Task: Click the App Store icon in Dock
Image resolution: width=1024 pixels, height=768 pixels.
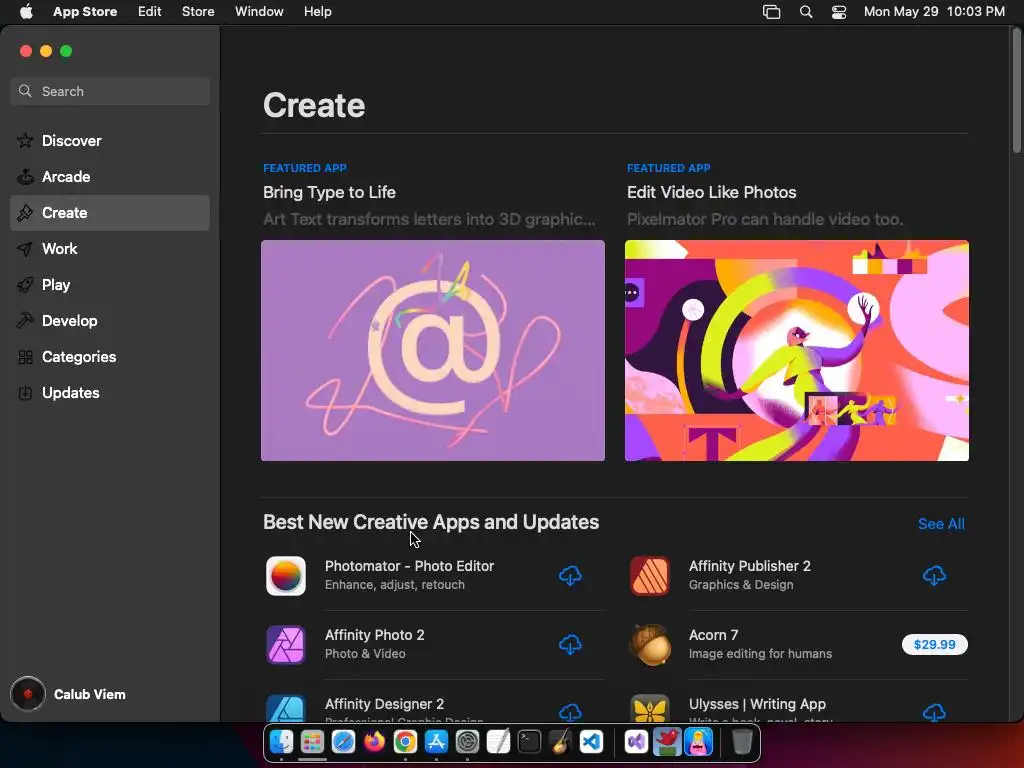Action: [x=436, y=742]
